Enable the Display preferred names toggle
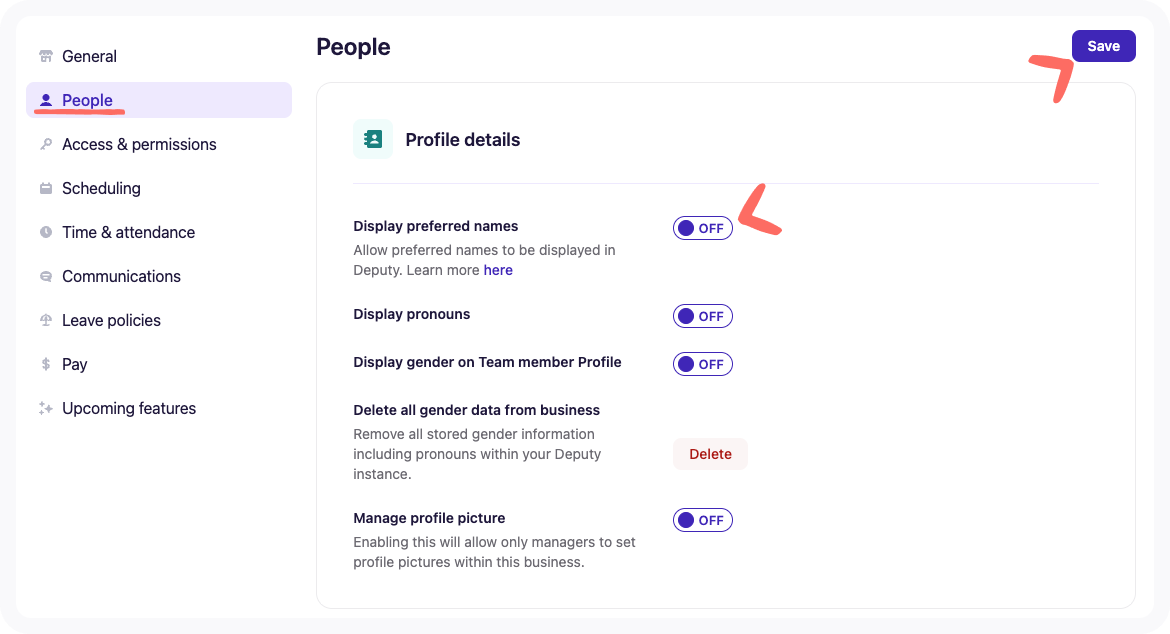 coord(703,228)
